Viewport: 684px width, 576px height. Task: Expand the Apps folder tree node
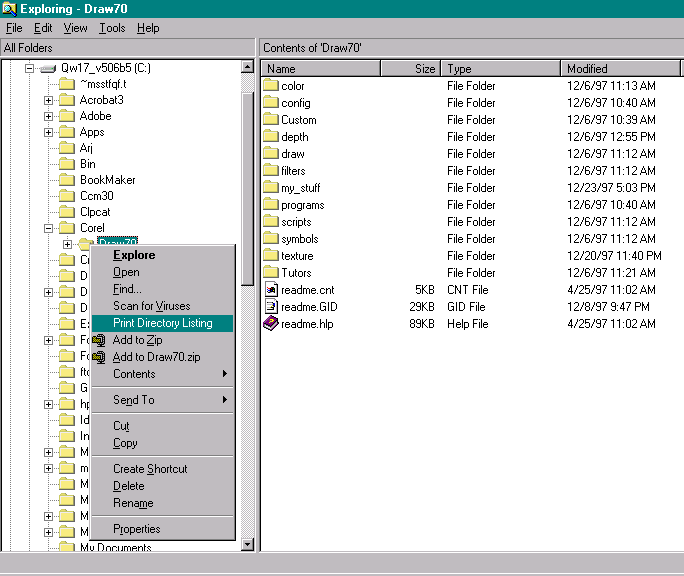coord(48,132)
